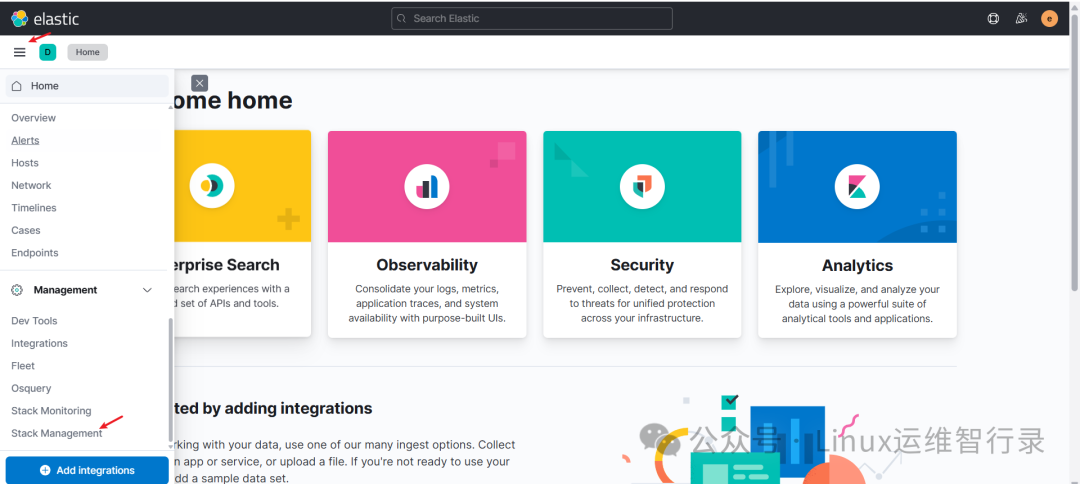Image resolution: width=1080 pixels, height=484 pixels.
Task: Click the side navigation scrollbar
Action: 171,380
